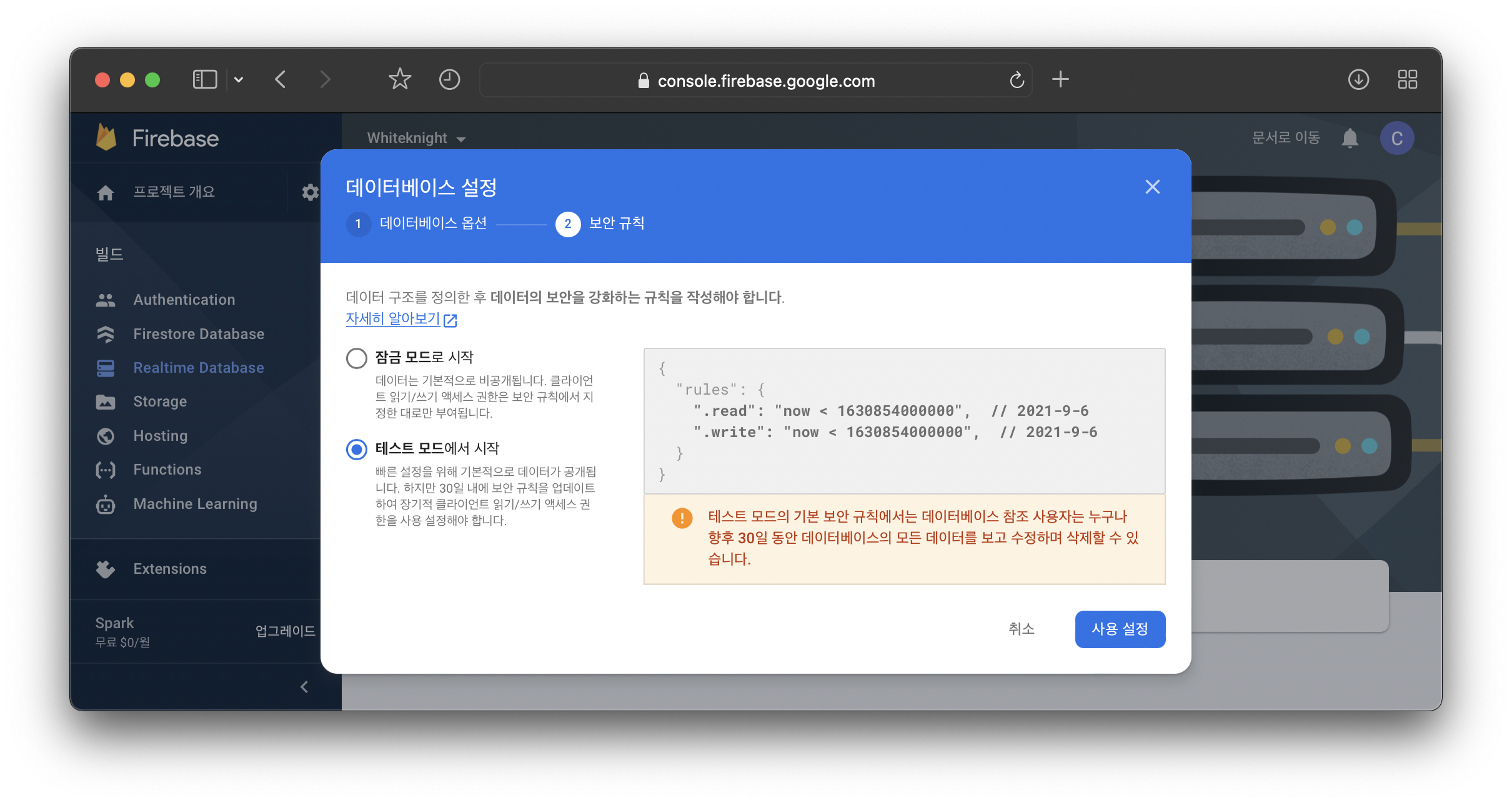Viewport: 1512px width, 803px height.
Task: Click the Firestore Database icon
Action: pyautogui.click(x=106, y=334)
